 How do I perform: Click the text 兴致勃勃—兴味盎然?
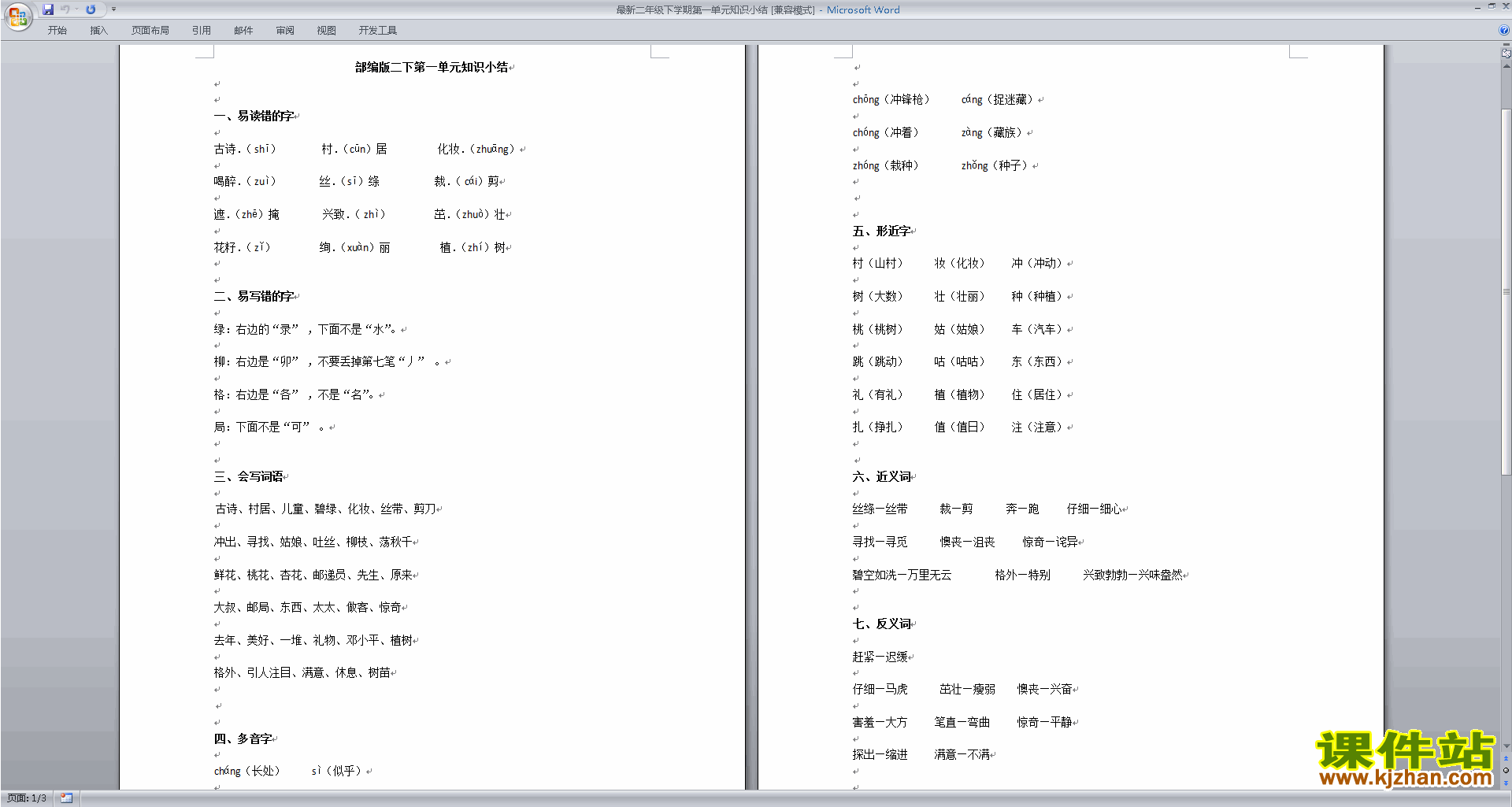pos(1132,576)
